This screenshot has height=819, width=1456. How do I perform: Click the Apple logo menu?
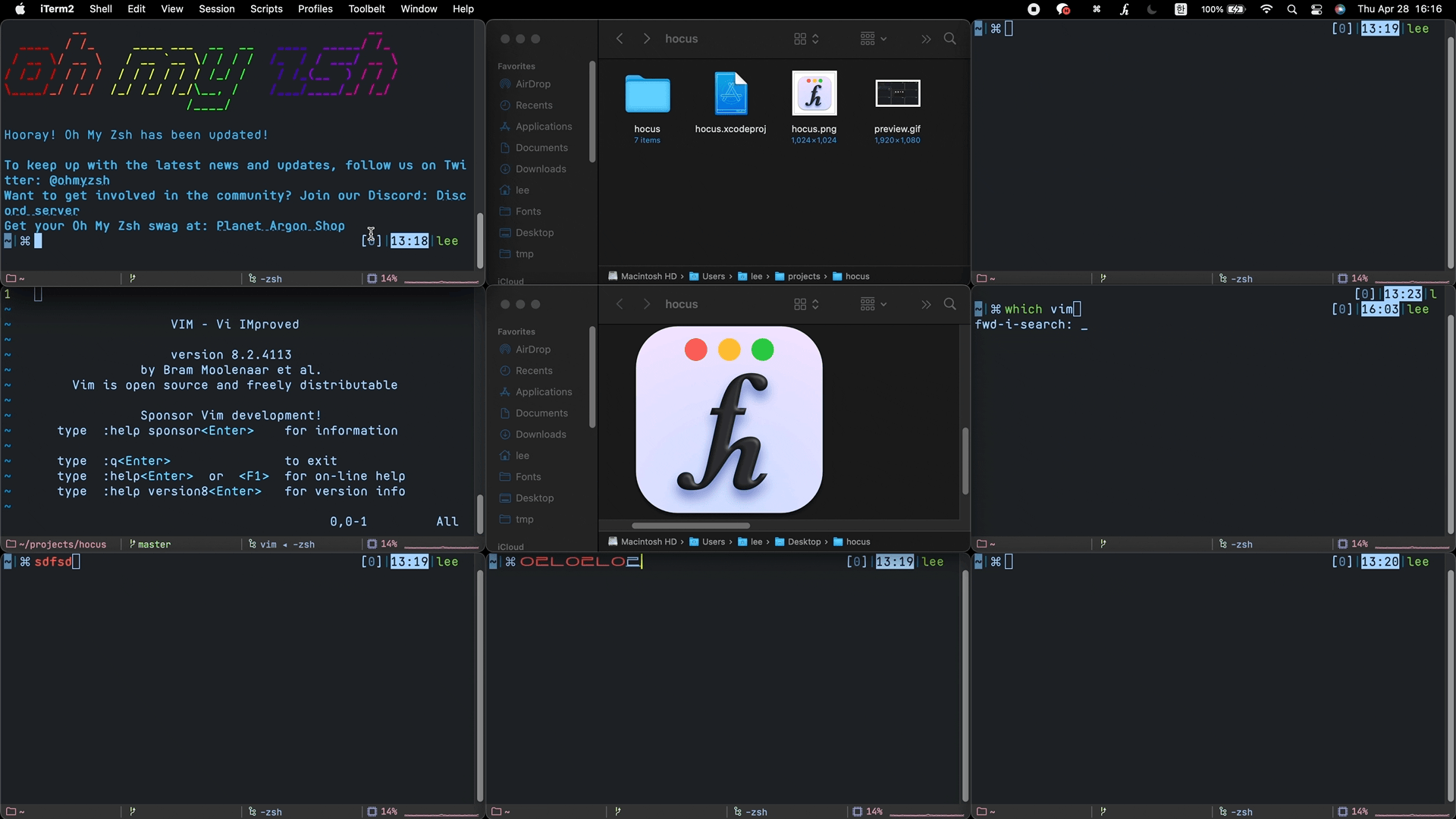pyautogui.click(x=20, y=9)
